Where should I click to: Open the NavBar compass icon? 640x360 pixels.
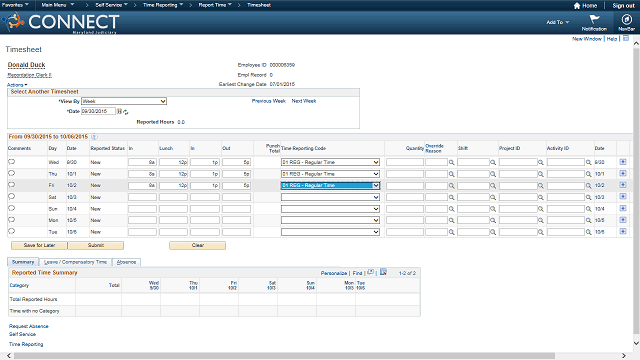pyautogui.click(x=627, y=20)
